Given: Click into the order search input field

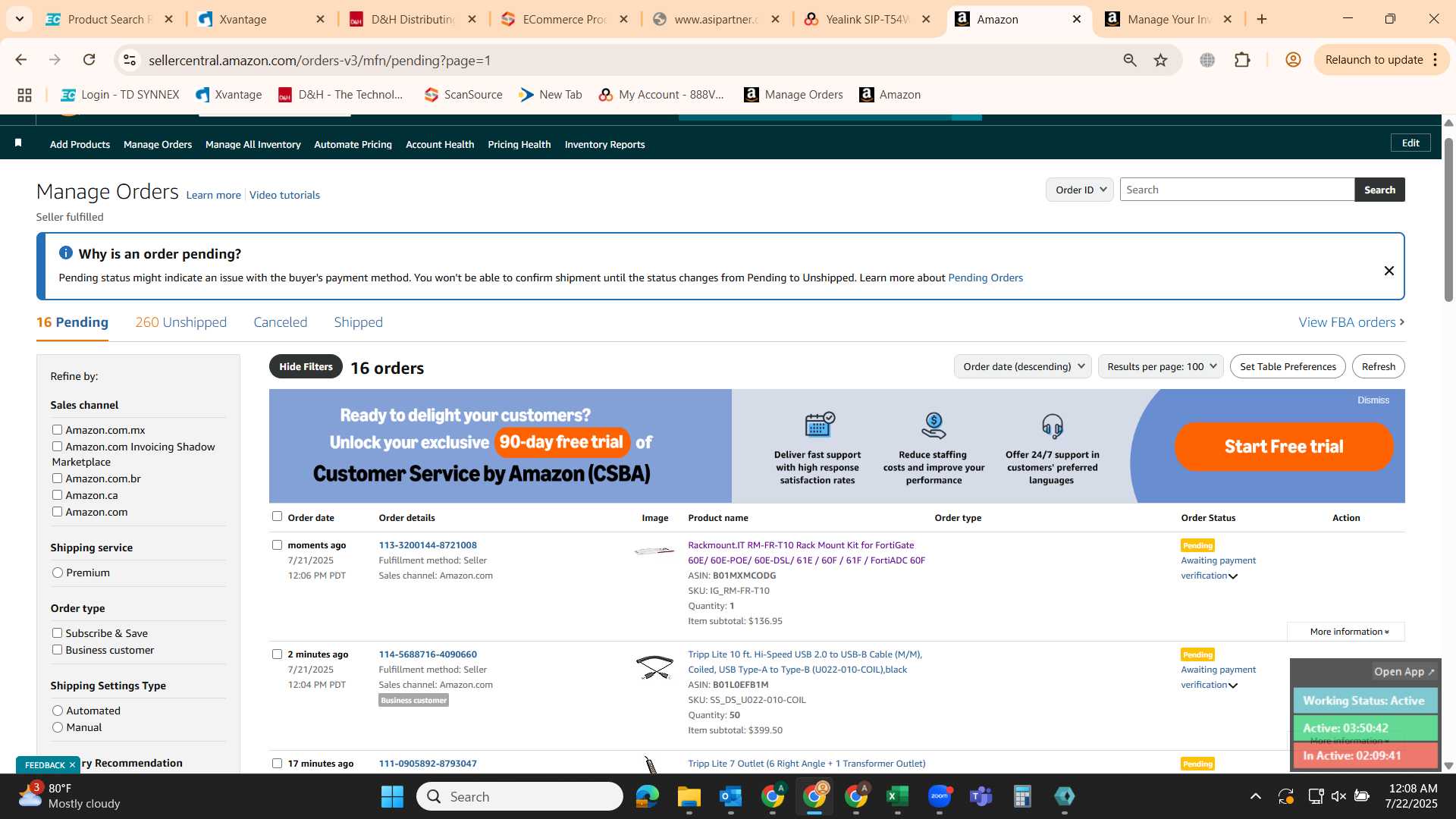Looking at the screenshot, I should (x=1237, y=190).
